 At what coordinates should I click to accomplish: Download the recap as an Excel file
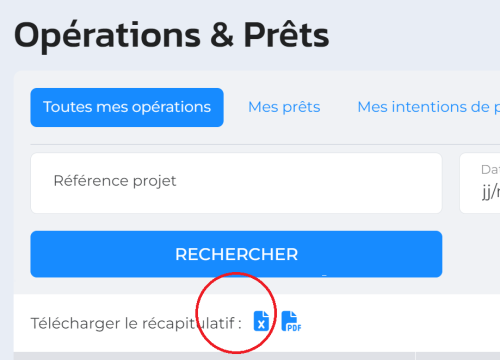tap(261, 321)
